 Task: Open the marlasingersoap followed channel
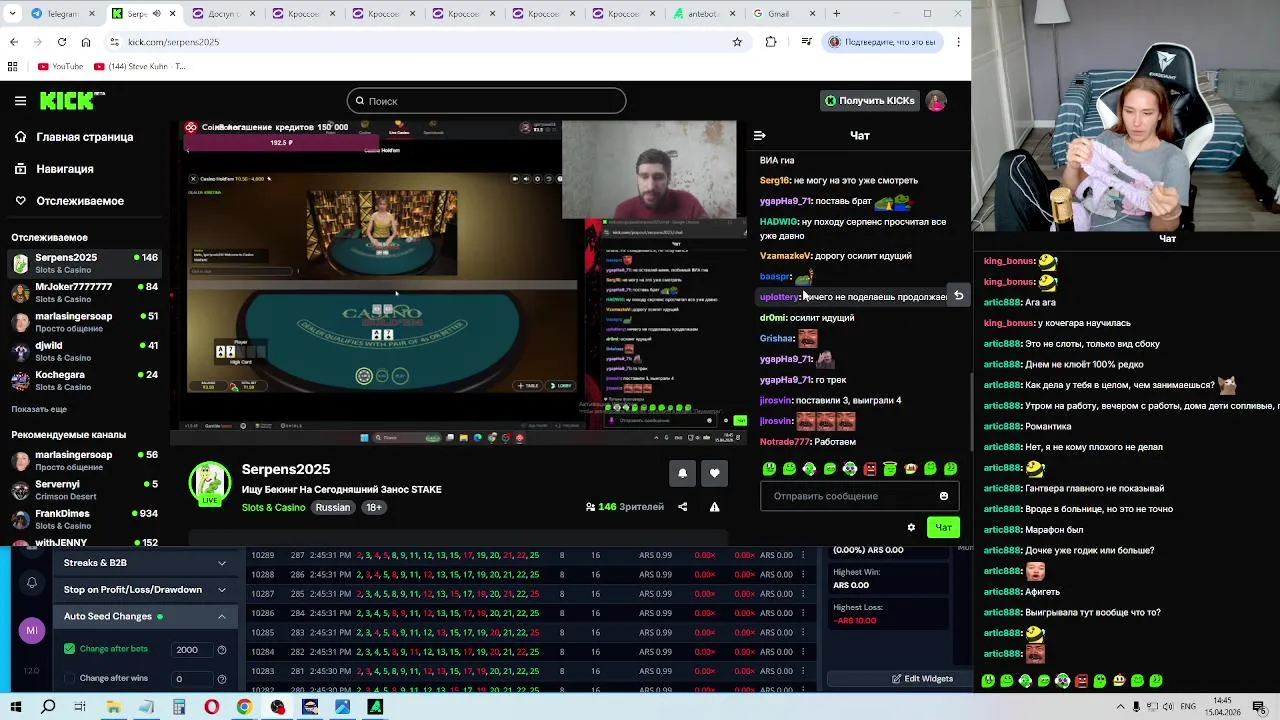(85, 321)
